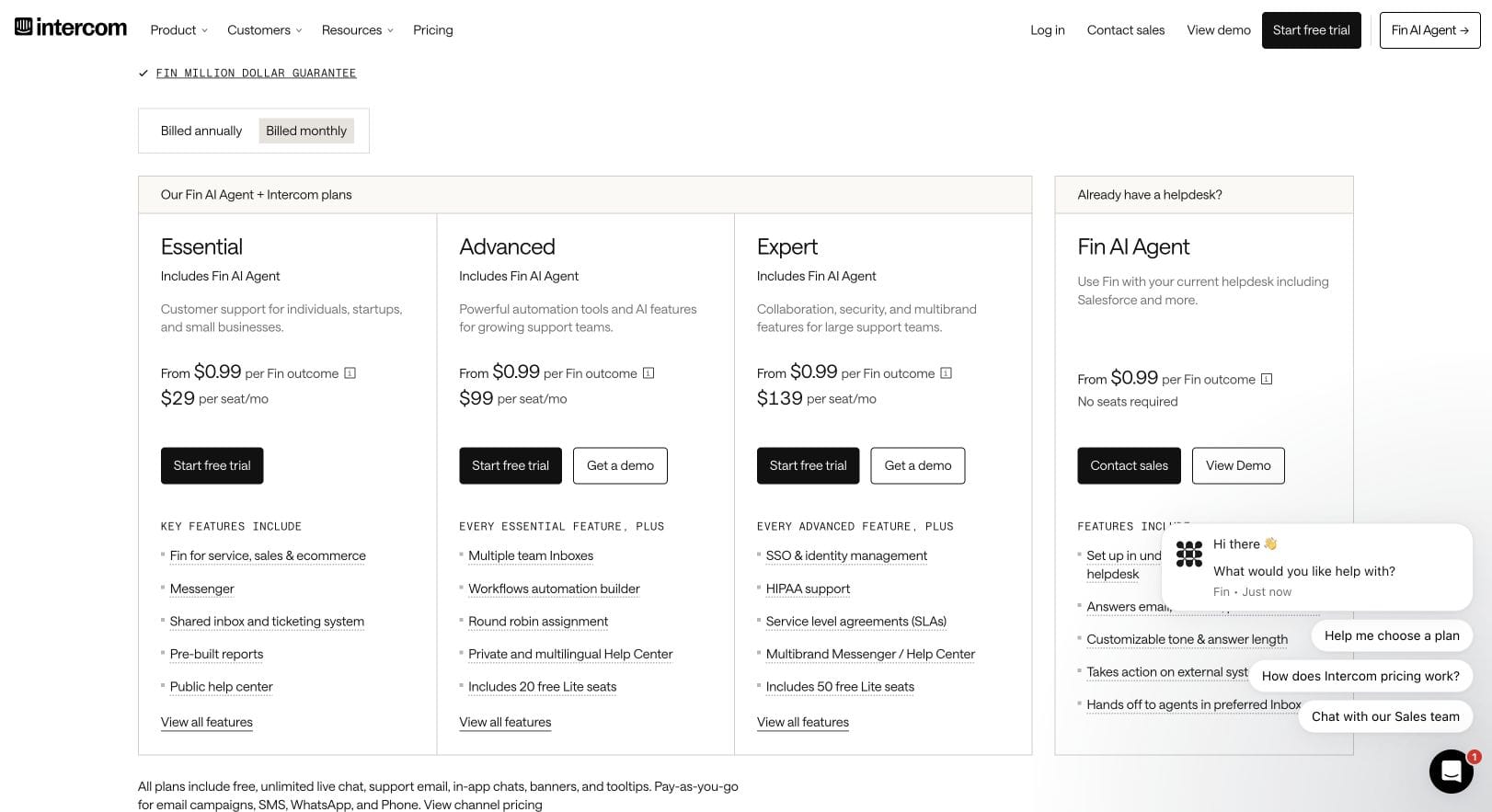
Task: Select Billed annually option
Action: [x=201, y=131]
